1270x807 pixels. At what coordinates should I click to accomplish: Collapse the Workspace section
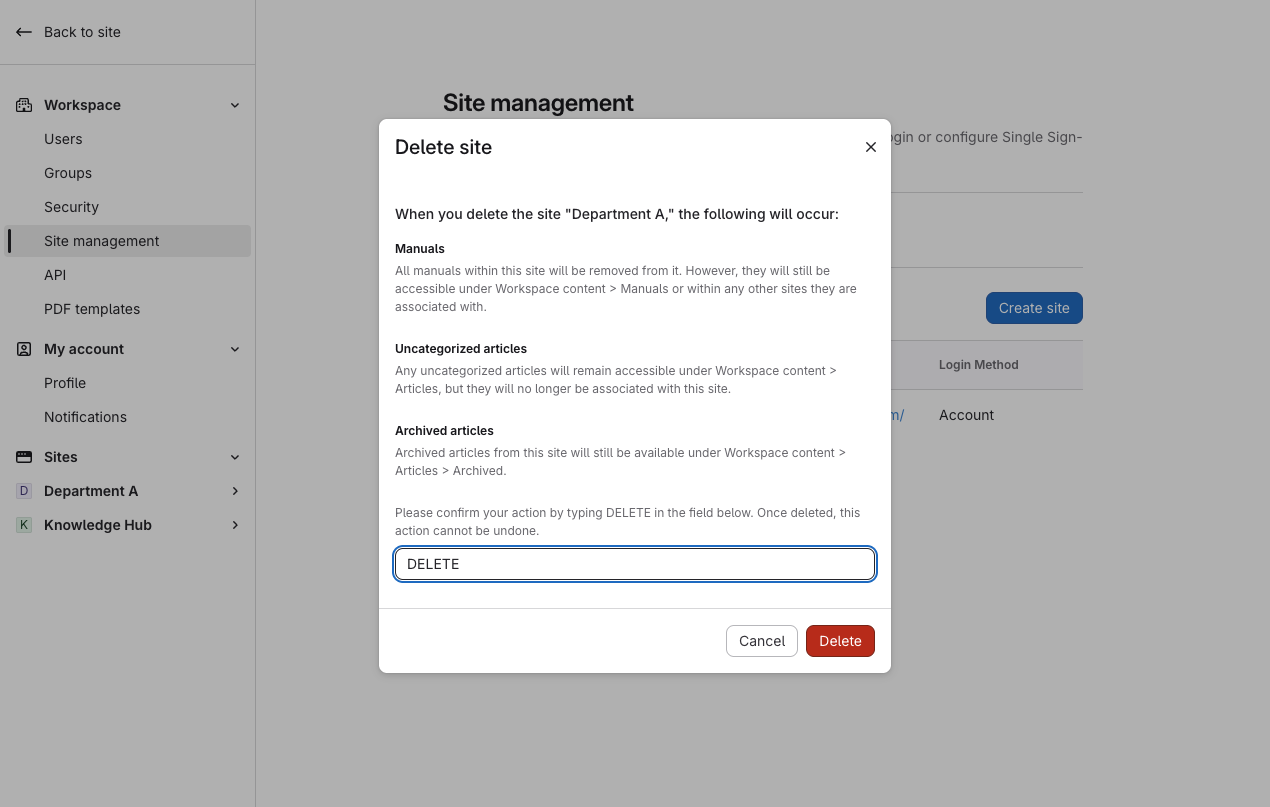pyautogui.click(x=234, y=104)
